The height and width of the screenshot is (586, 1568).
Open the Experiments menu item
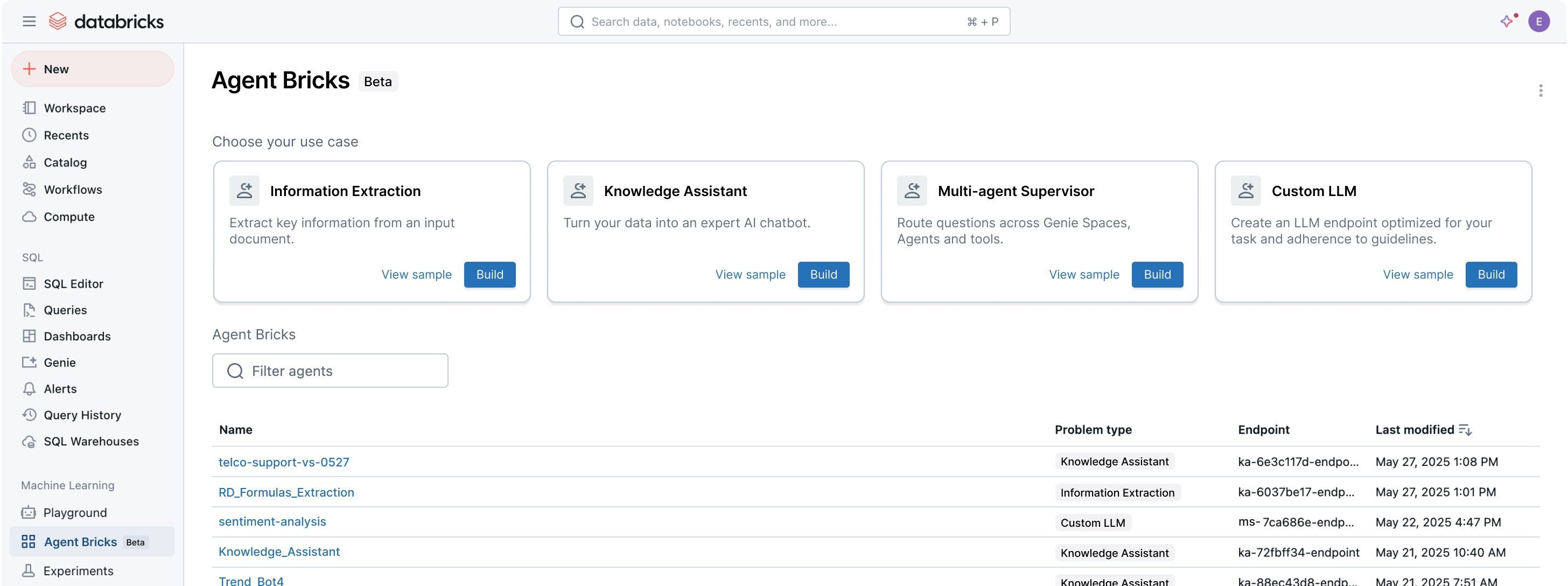[x=78, y=571]
